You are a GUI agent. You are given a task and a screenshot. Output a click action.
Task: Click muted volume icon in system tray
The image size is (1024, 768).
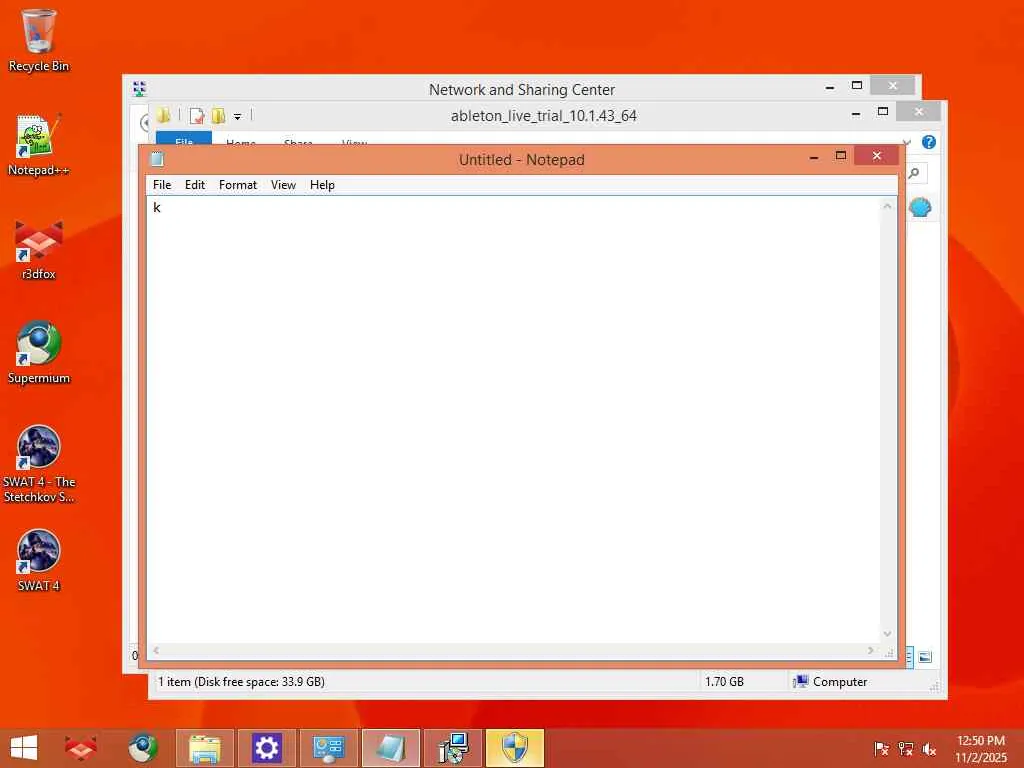(929, 749)
